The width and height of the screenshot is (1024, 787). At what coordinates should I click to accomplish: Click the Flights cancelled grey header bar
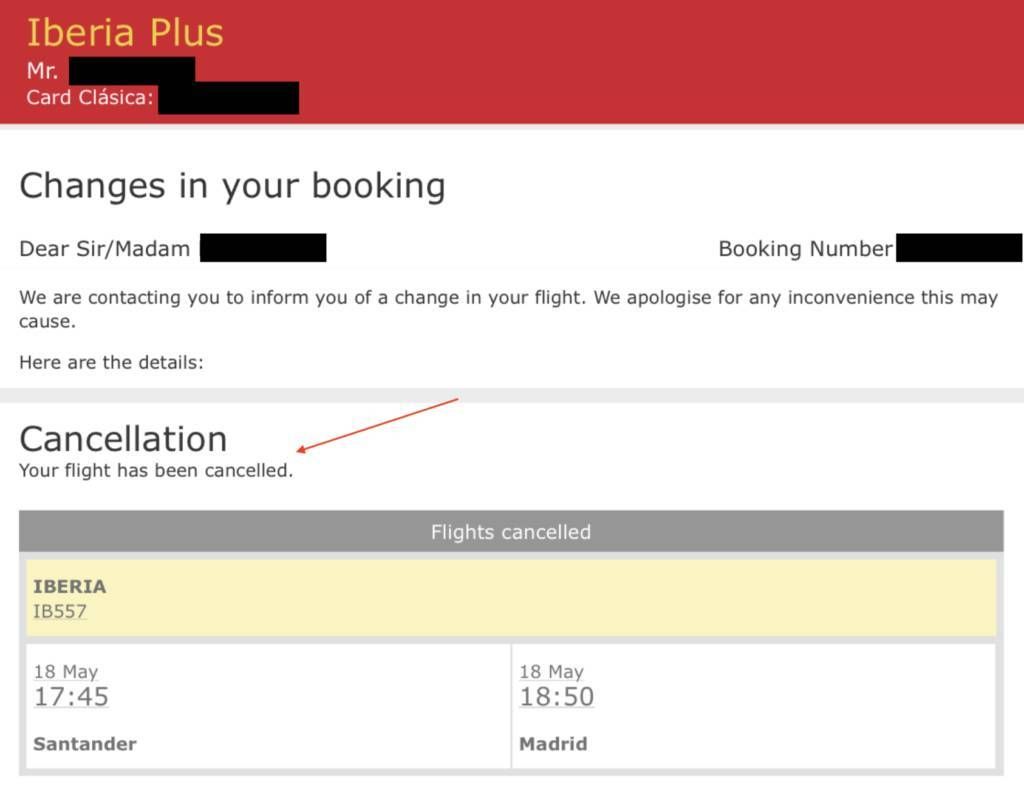(511, 532)
